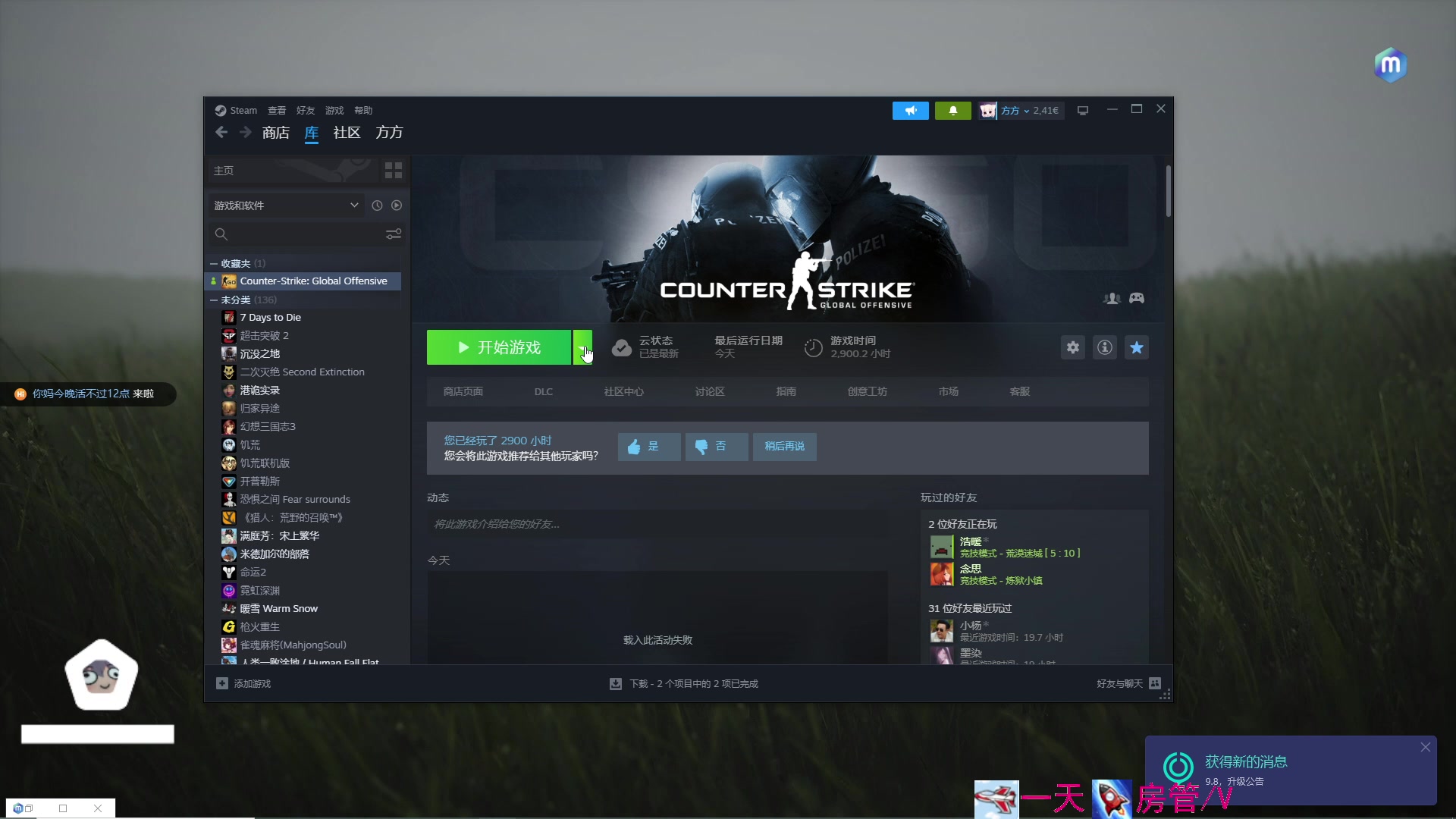The width and height of the screenshot is (1456, 819).
Task: Open Big Picture mode monitor icon
Action: [x=1083, y=111]
